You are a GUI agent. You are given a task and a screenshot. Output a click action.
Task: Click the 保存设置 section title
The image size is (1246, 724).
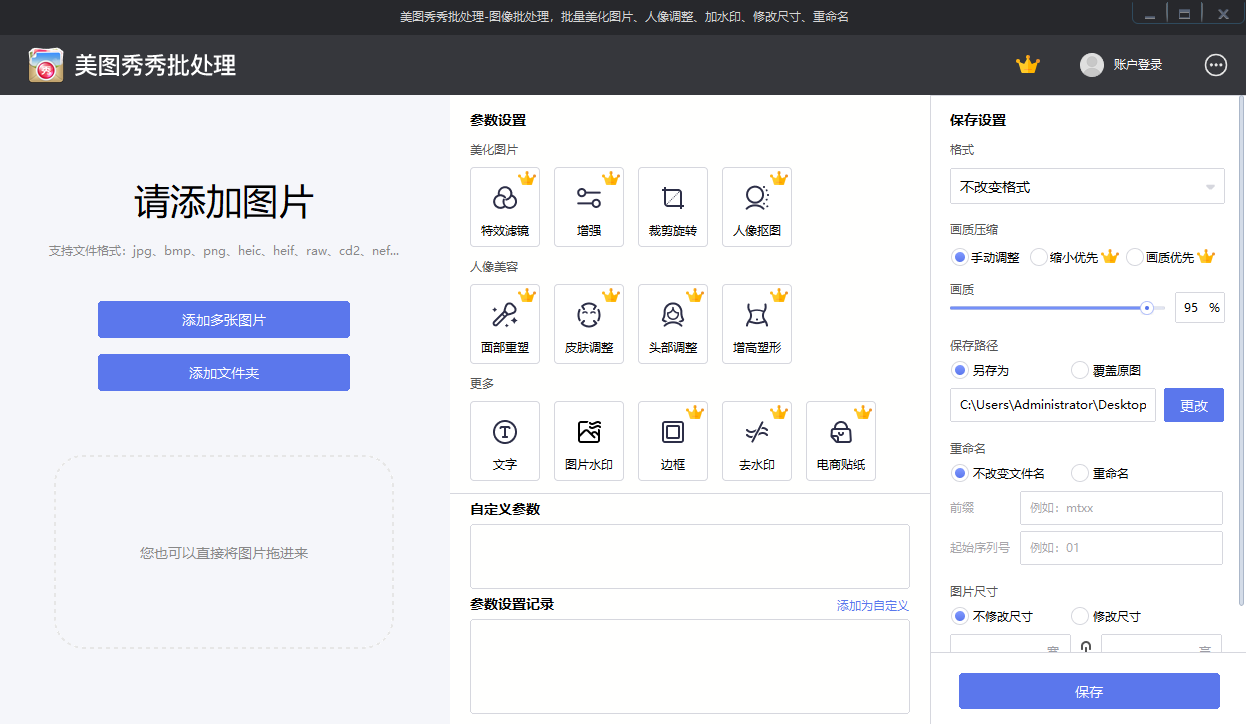[x=978, y=120]
